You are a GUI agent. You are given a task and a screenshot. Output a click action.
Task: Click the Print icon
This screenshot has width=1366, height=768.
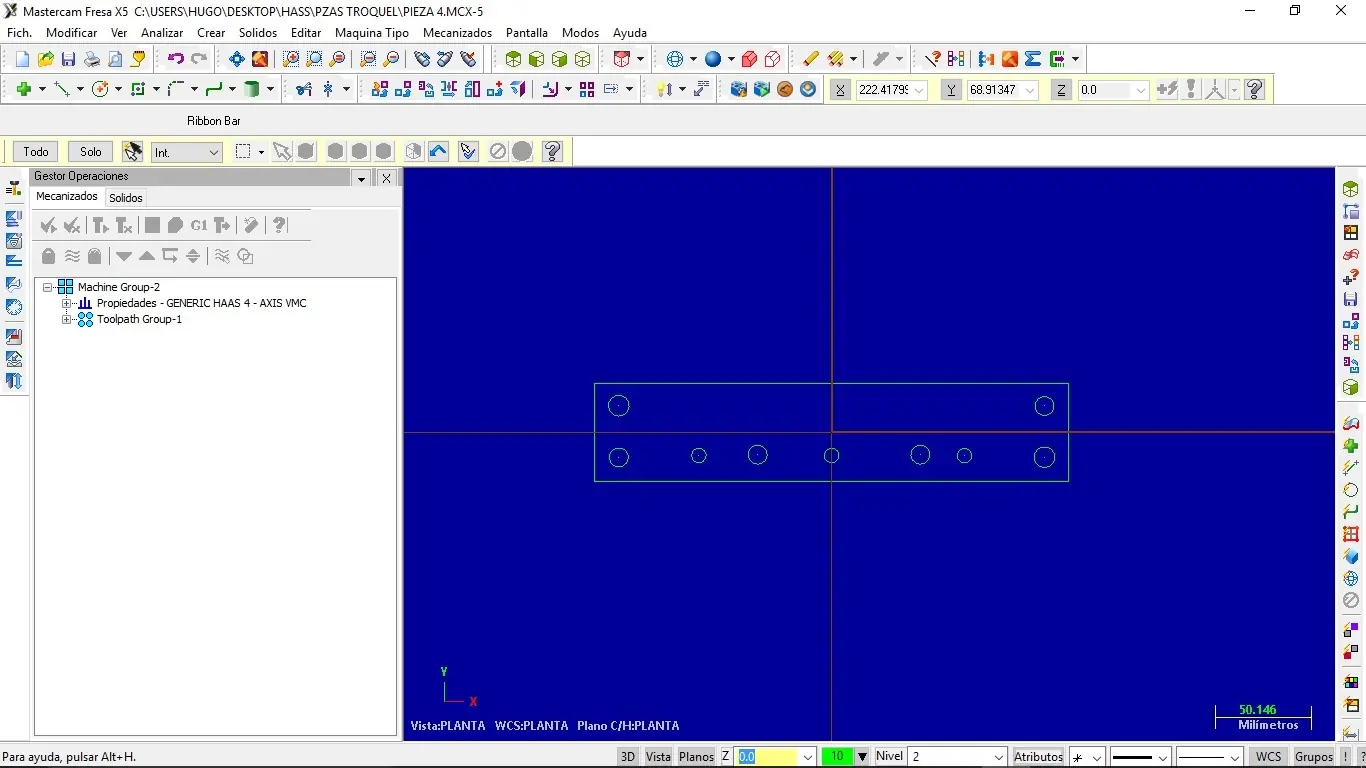pos(92,59)
